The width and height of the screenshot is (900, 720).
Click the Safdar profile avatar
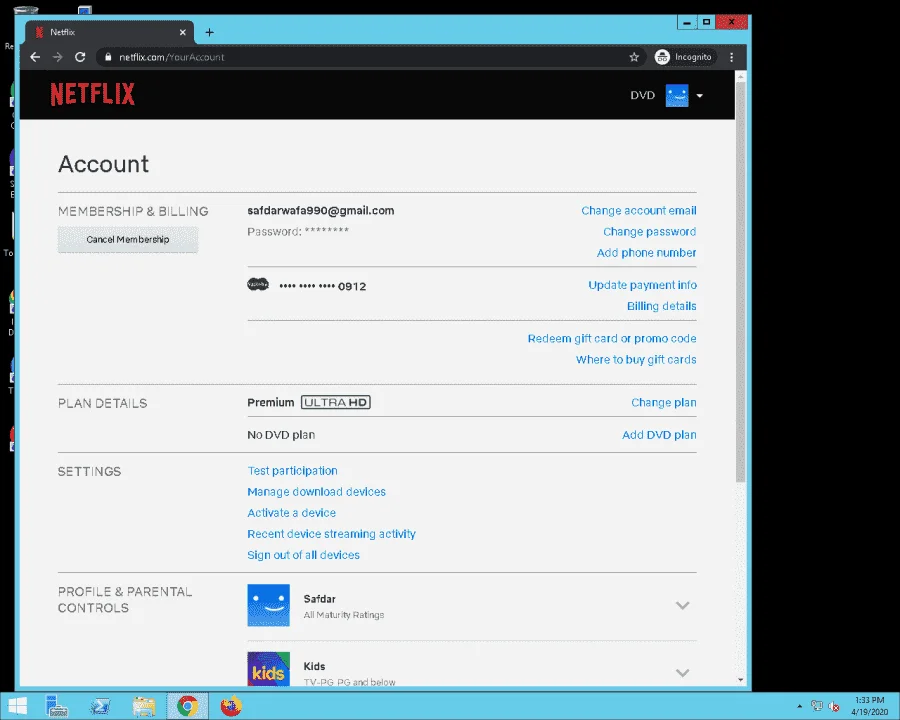[269, 605]
